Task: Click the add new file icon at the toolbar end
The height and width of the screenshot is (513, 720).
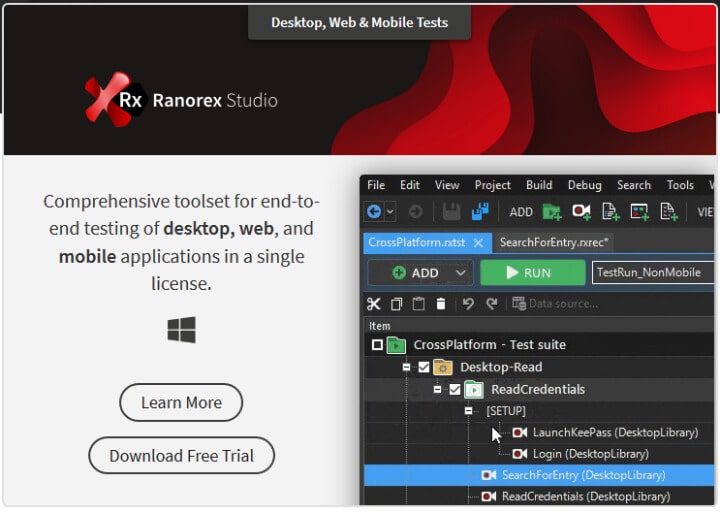Action: [669, 212]
